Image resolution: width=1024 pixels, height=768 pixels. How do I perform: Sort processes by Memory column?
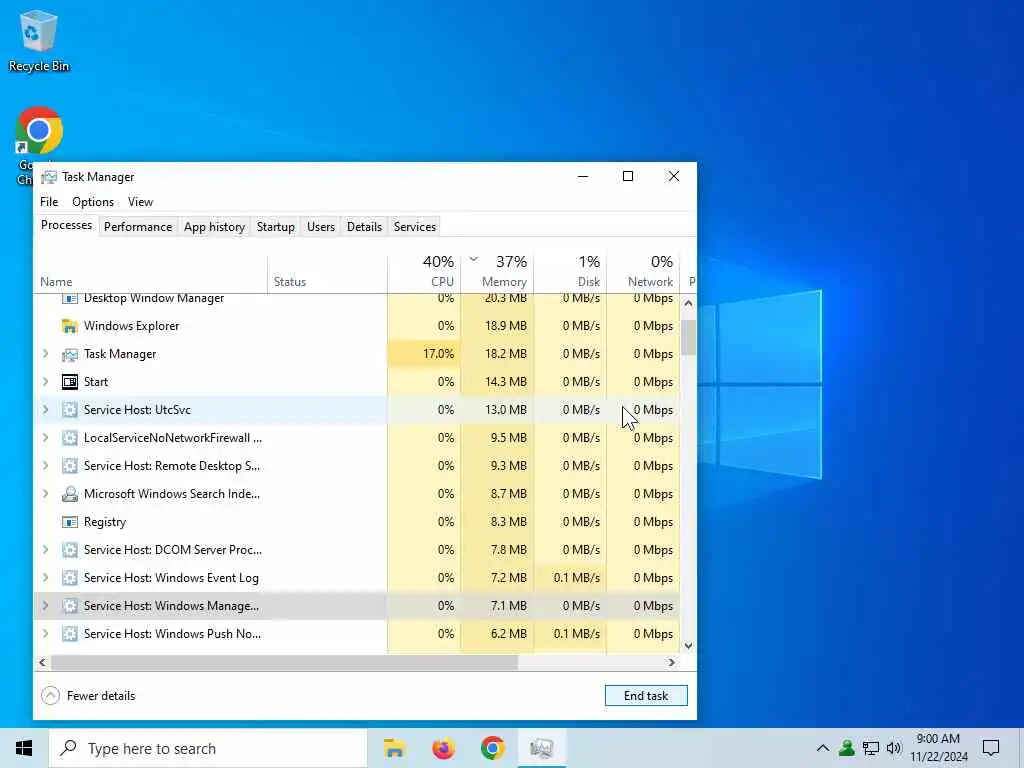click(498, 272)
